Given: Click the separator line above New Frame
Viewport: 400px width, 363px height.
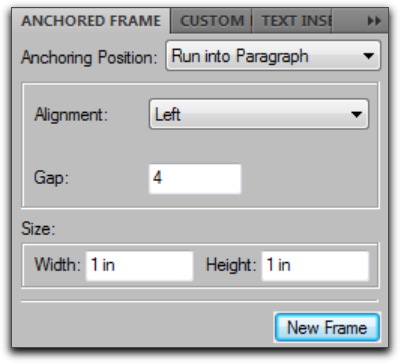Looking at the screenshot, I should (x=200, y=301).
